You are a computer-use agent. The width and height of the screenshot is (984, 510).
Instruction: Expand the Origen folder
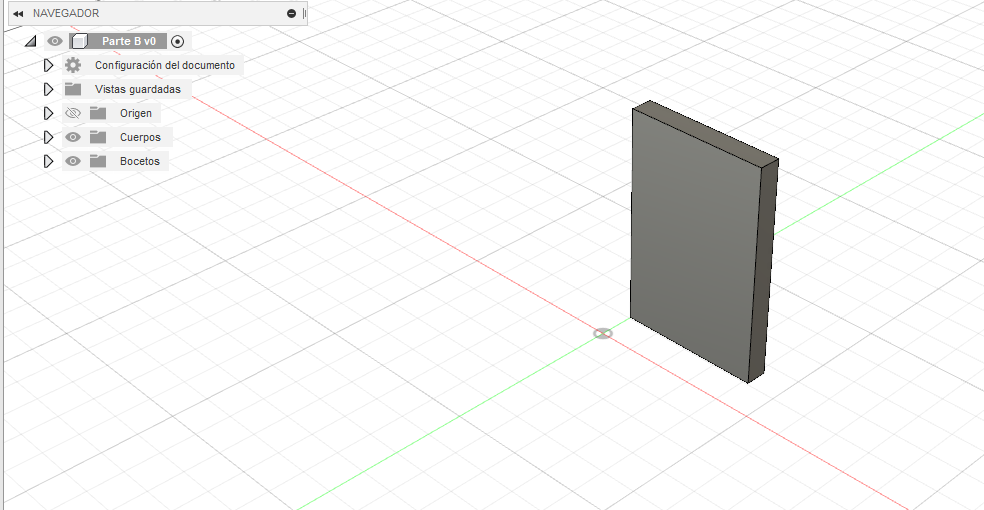coord(48,114)
